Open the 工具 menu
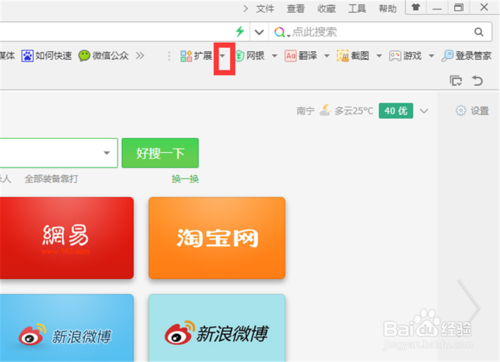 [x=357, y=9]
